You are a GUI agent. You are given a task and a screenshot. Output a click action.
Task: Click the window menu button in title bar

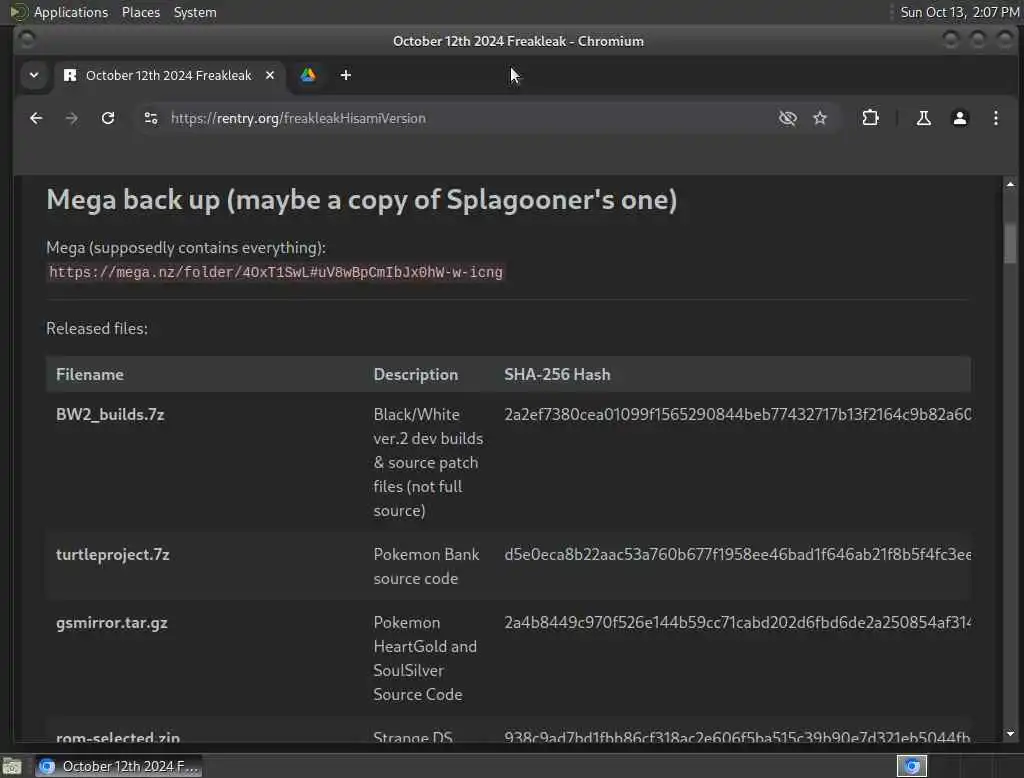pos(27,41)
